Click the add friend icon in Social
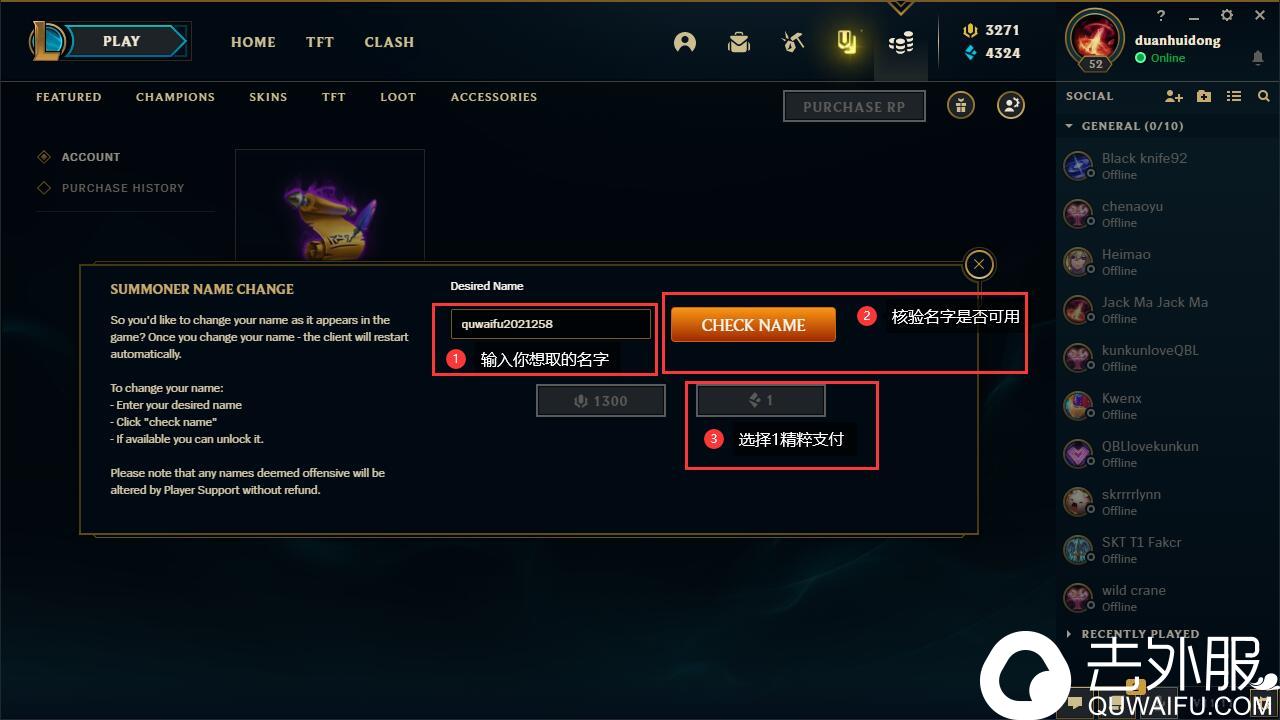 click(1174, 96)
